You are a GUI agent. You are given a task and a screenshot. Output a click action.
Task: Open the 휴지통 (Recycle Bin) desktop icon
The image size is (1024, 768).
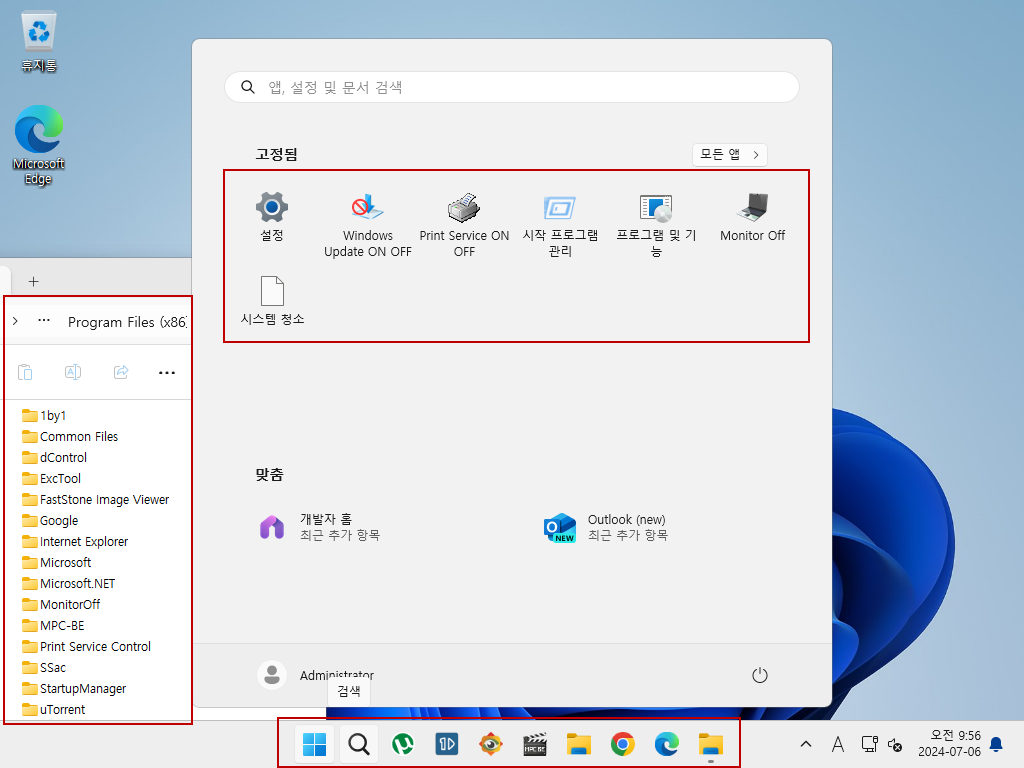(39, 40)
